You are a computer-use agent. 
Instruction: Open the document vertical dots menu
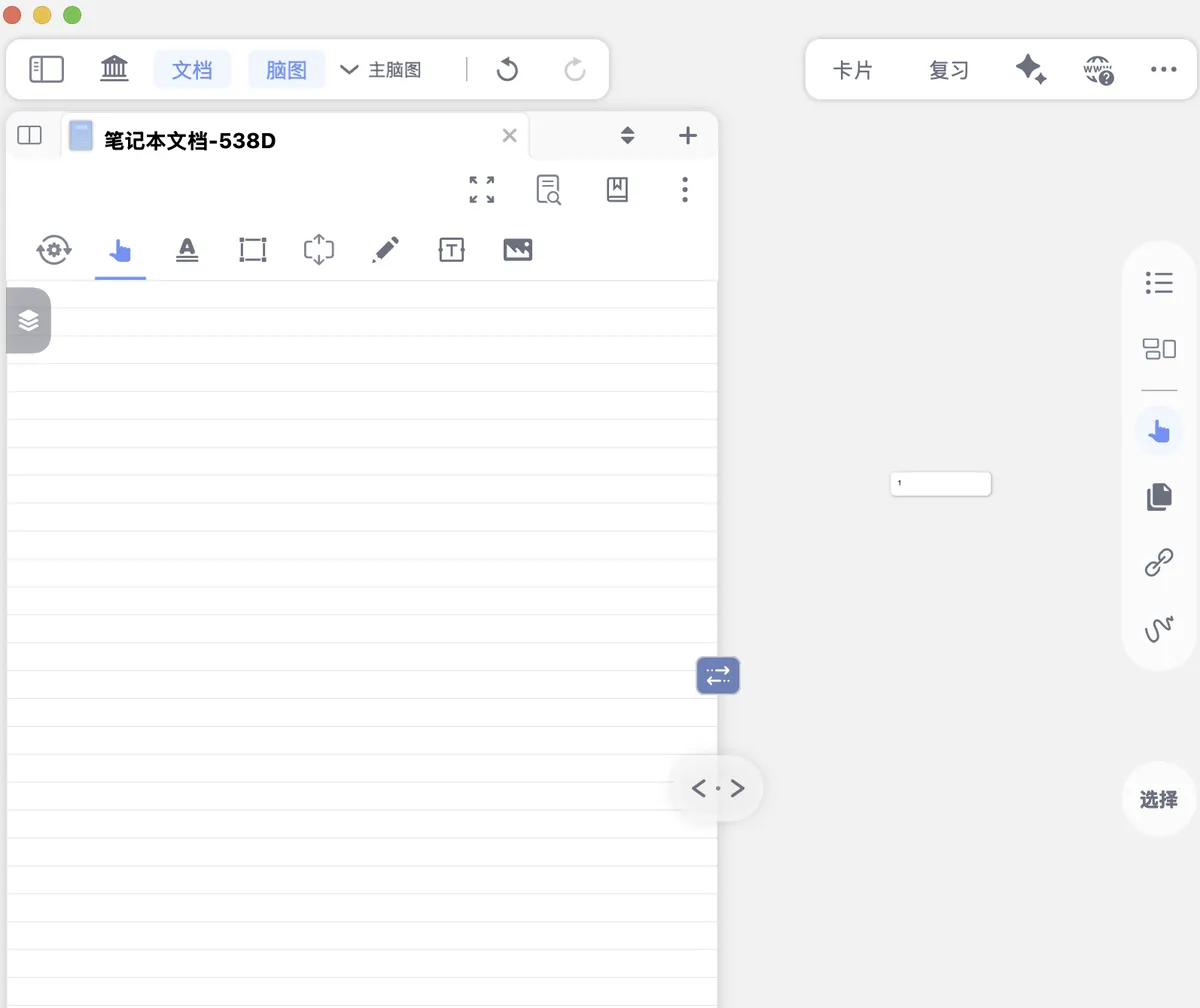tap(685, 189)
